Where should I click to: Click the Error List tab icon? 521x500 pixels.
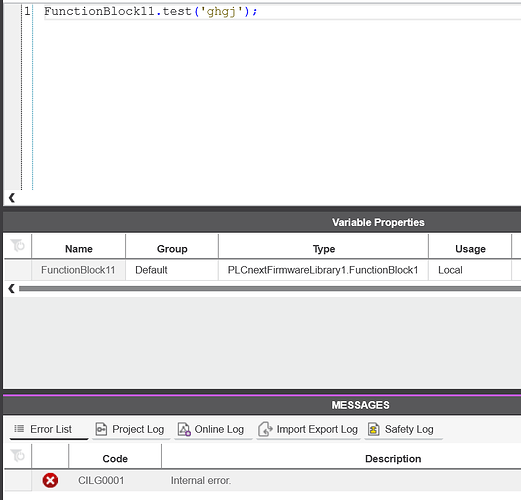point(19,429)
